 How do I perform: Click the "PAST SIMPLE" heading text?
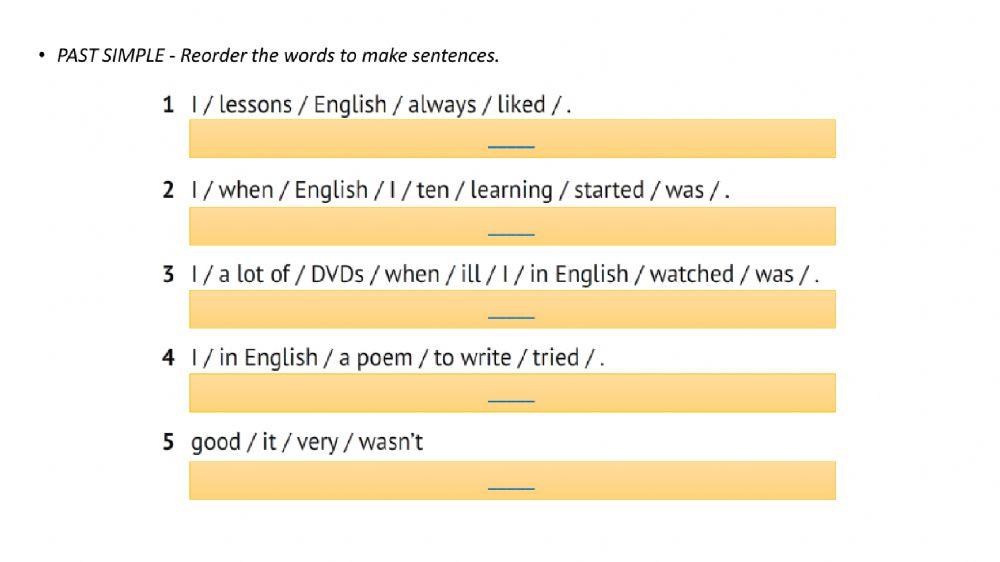[x=110, y=56]
